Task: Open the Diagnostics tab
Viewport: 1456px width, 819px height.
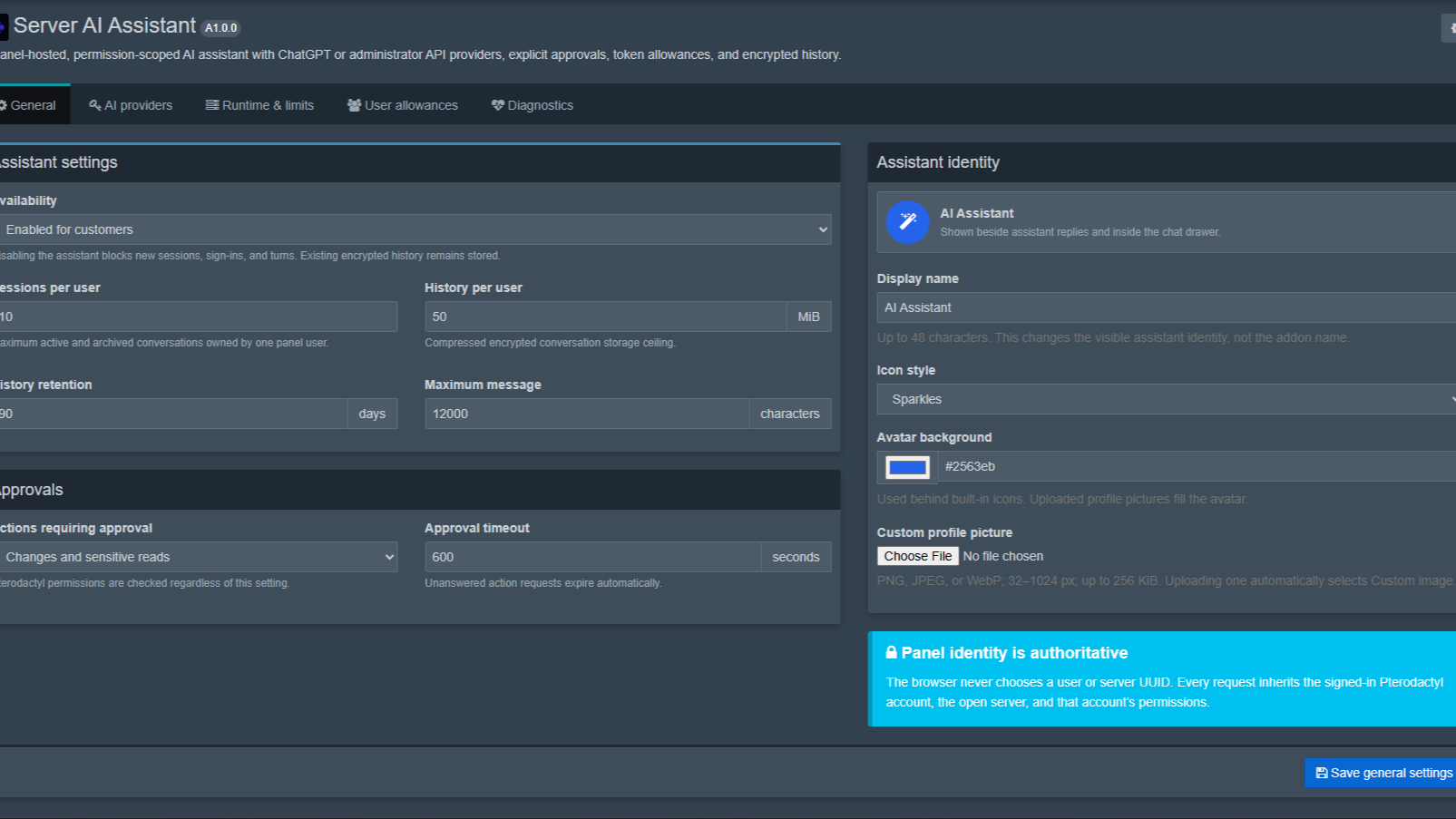Action: (533, 105)
